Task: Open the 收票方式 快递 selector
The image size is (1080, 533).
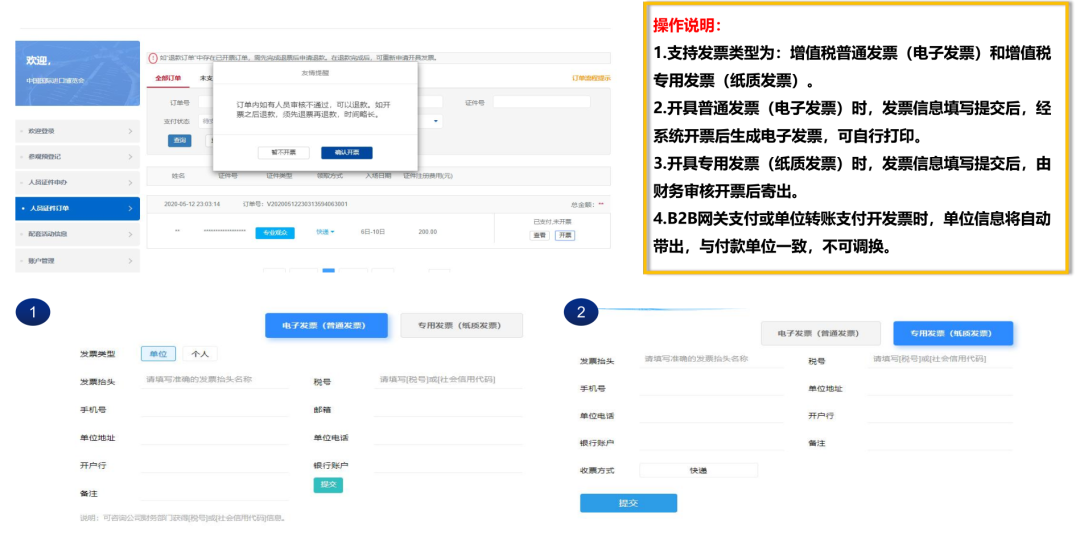Action: point(697,470)
